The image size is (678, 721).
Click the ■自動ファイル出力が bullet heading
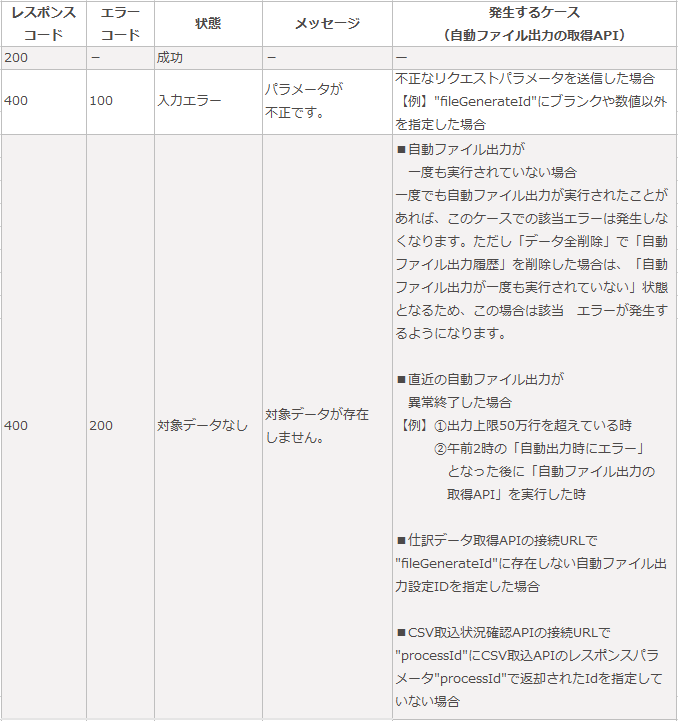pyautogui.click(x=460, y=149)
